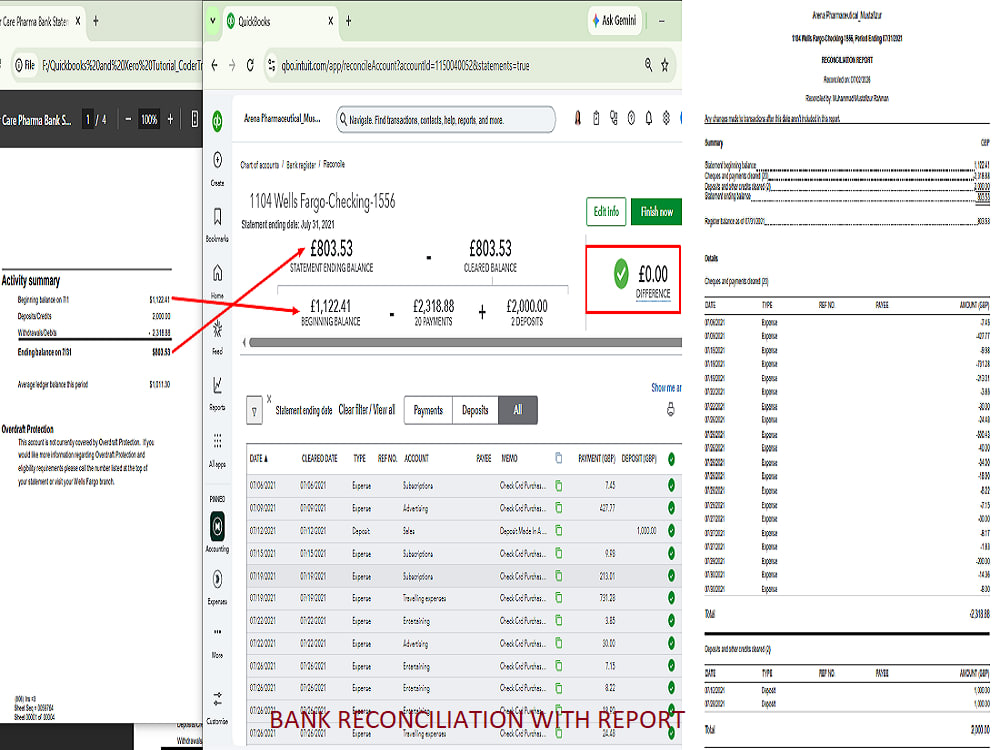This screenshot has width=1000, height=750.
Task: Open the Bank register breadcrumb link
Action: pos(301,165)
